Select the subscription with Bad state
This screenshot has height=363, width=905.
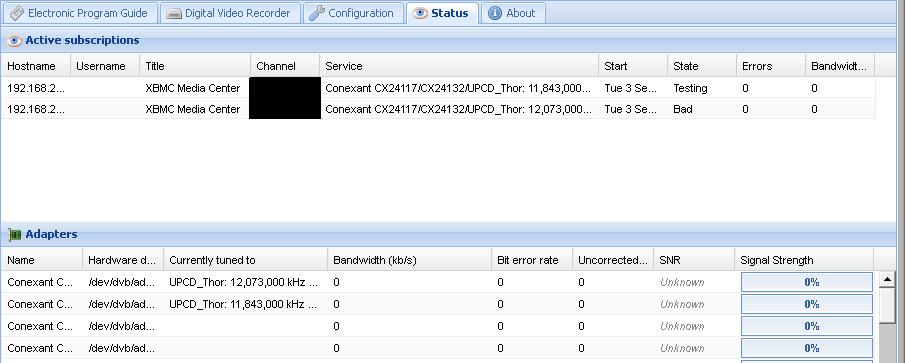coord(439,108)
